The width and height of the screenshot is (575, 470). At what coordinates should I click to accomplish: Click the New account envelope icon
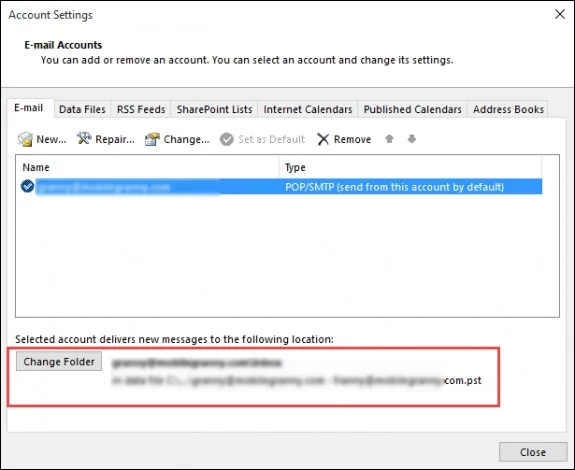(x=25, y=139)
